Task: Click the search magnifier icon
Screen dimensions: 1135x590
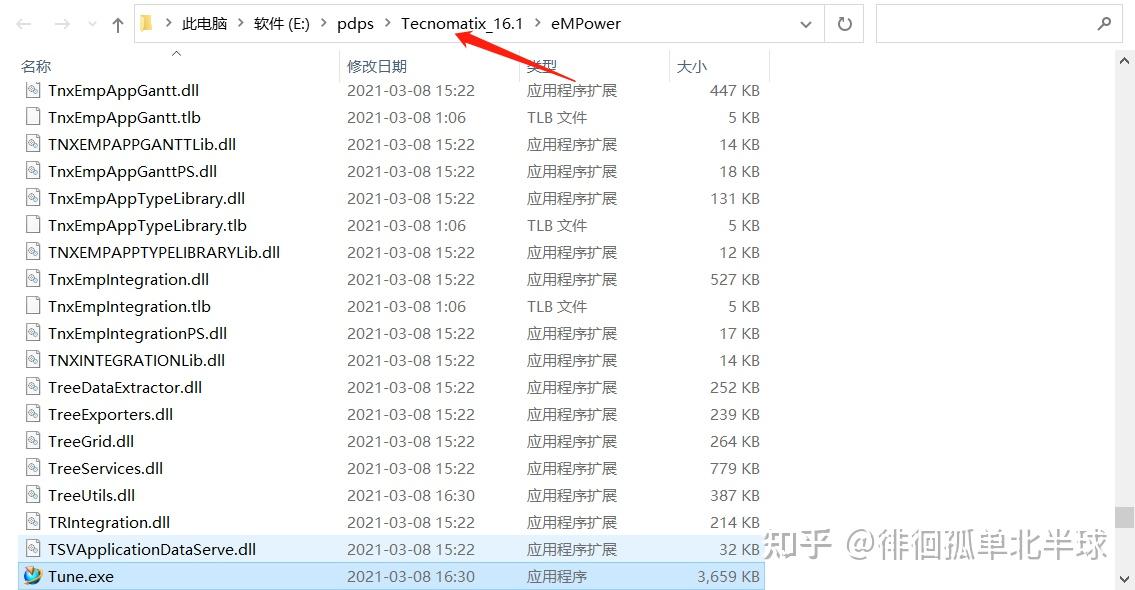Action: click(1105, 24)
